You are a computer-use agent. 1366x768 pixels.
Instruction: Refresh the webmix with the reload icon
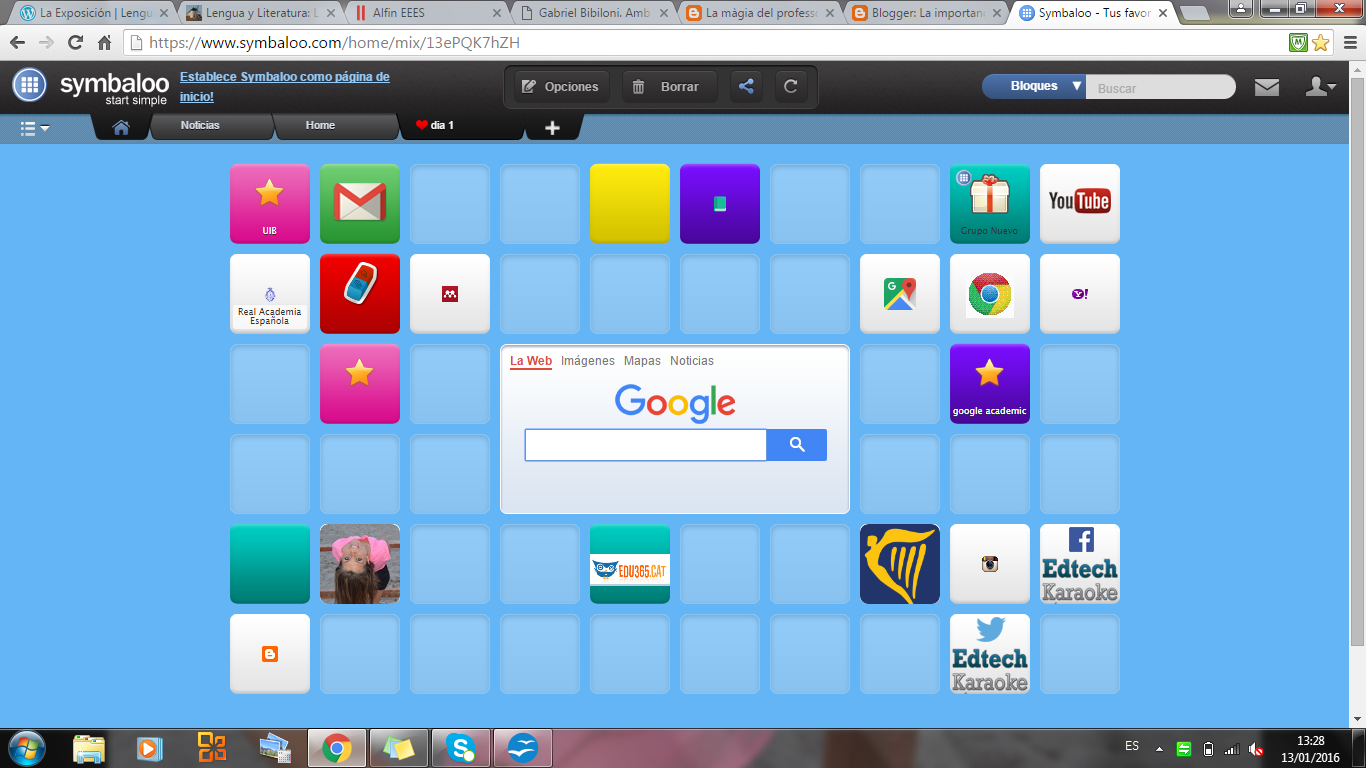pyautogui.click(x=790, y=86)
